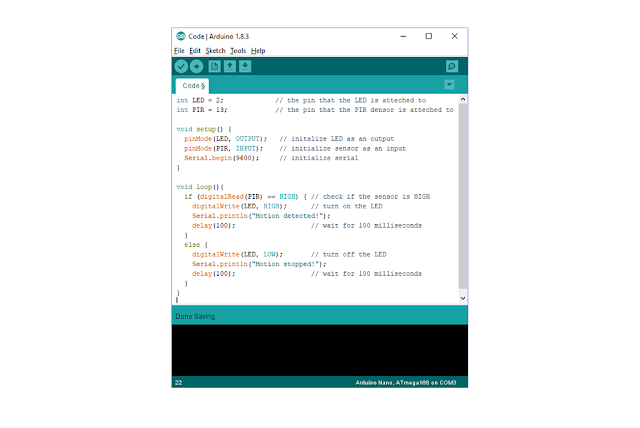Save the sketch with the down-arrow icon
Screen dimensions: 640x428
point(245,66)
